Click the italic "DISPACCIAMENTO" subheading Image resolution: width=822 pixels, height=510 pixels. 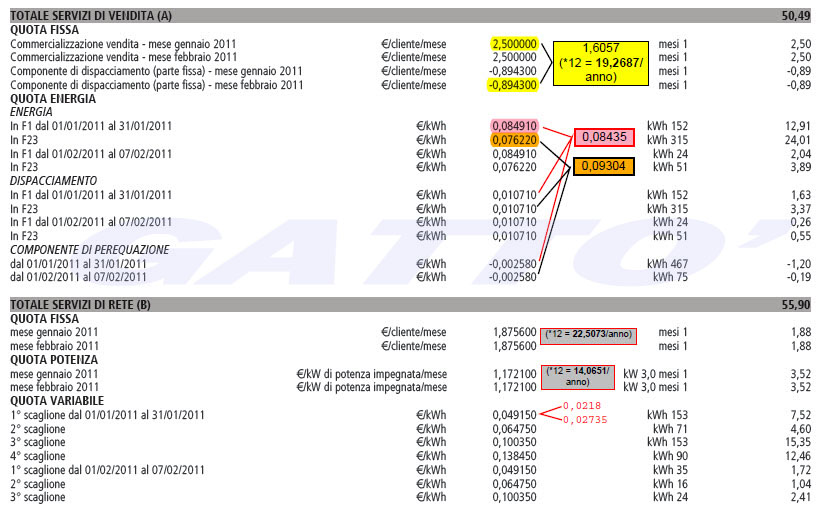pyautogui.click(x=53, y=181)
